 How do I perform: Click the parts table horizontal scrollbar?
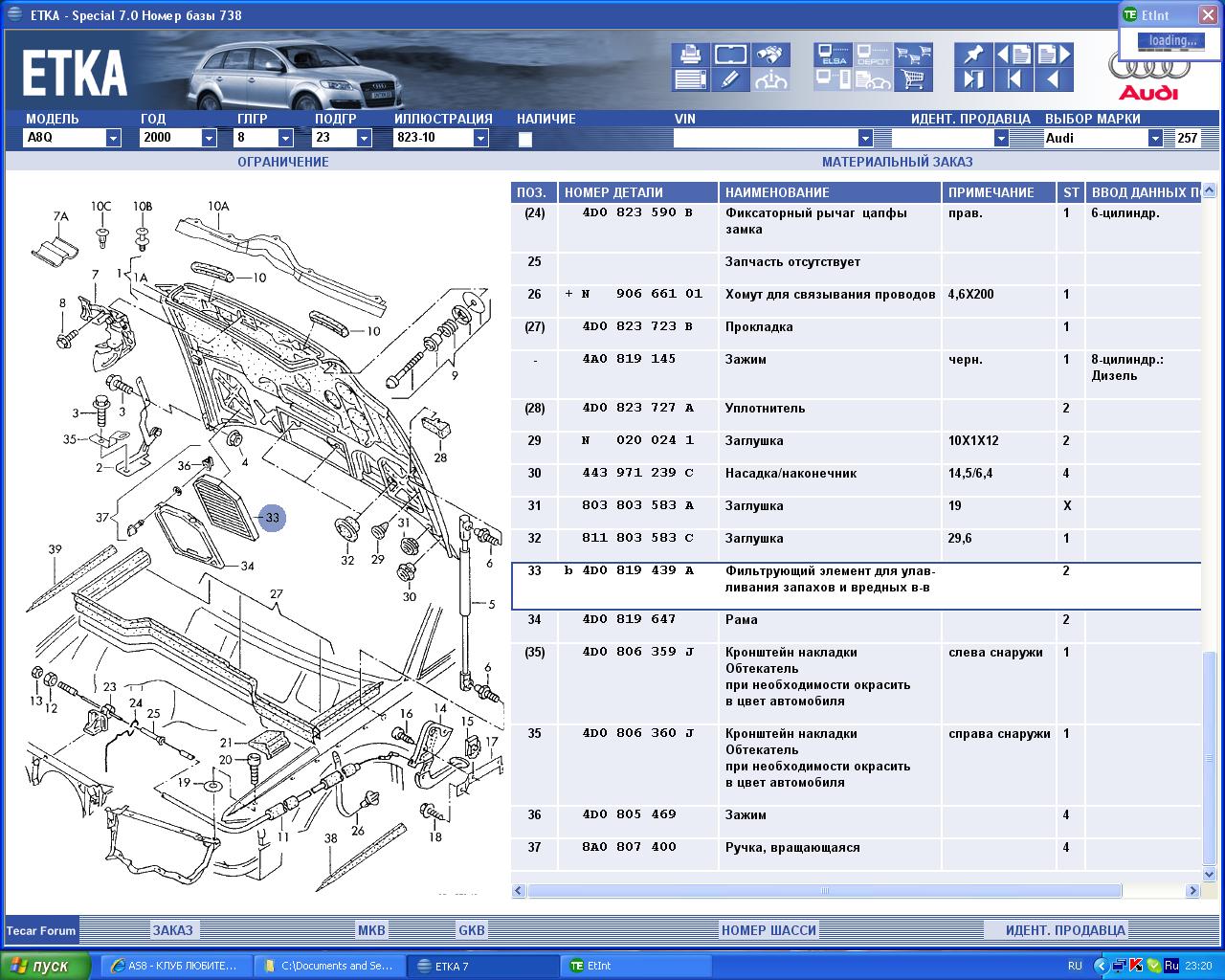(x=824, y=891)
